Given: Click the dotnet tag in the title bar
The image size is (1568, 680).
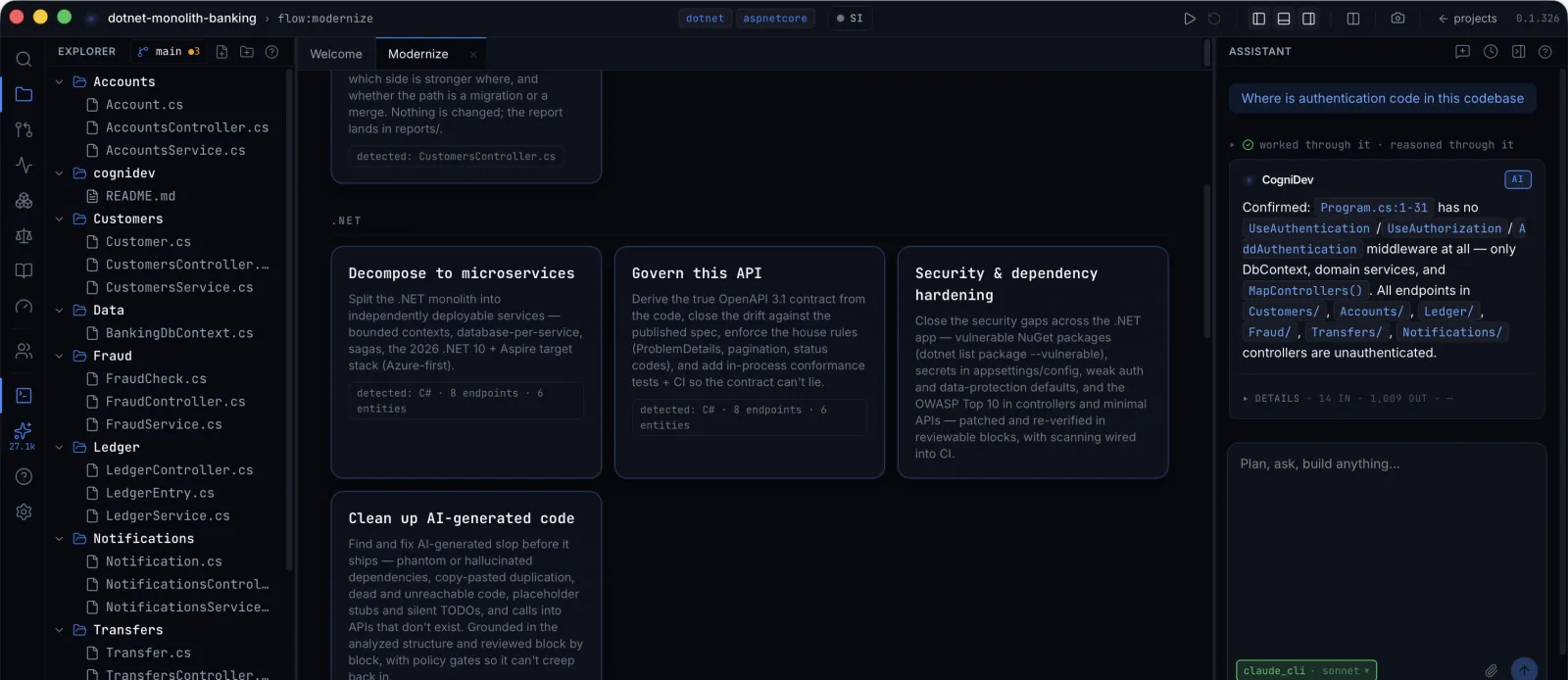Looking at the screenshot, I should point(705,18).
